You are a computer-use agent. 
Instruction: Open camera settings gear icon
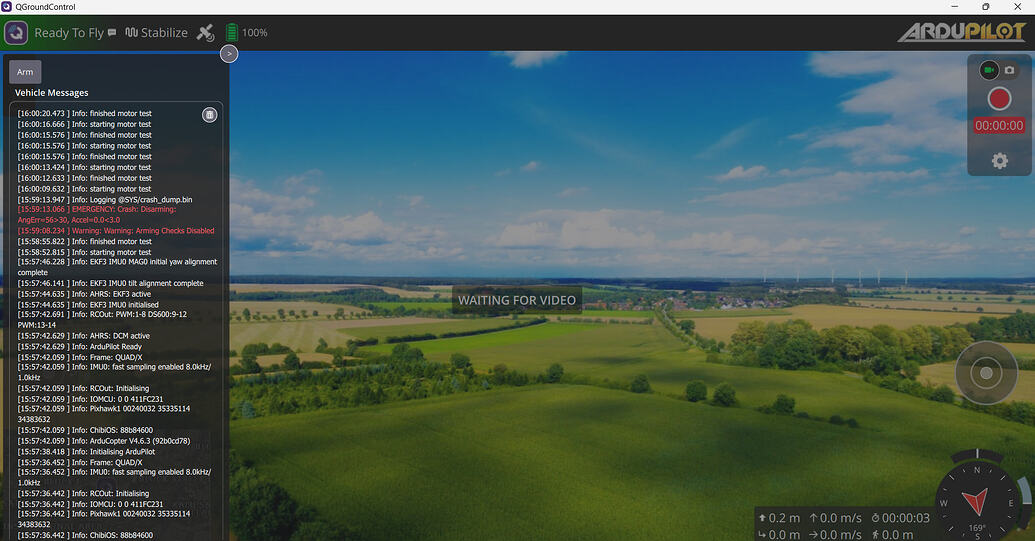coord(1000,160)
